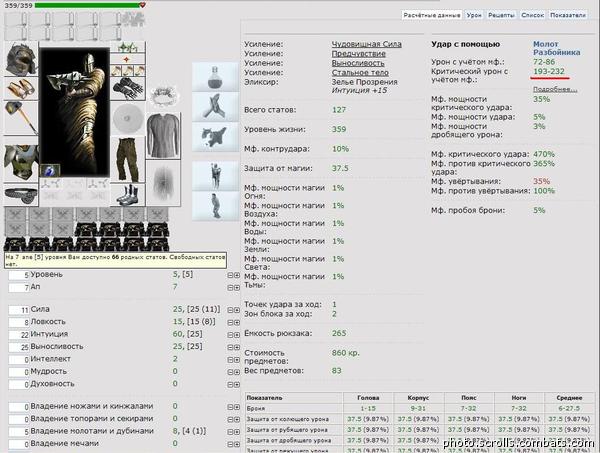Click the Выносливость enhancement link
This screenshot has height=453, width=600.
(358, 63)
